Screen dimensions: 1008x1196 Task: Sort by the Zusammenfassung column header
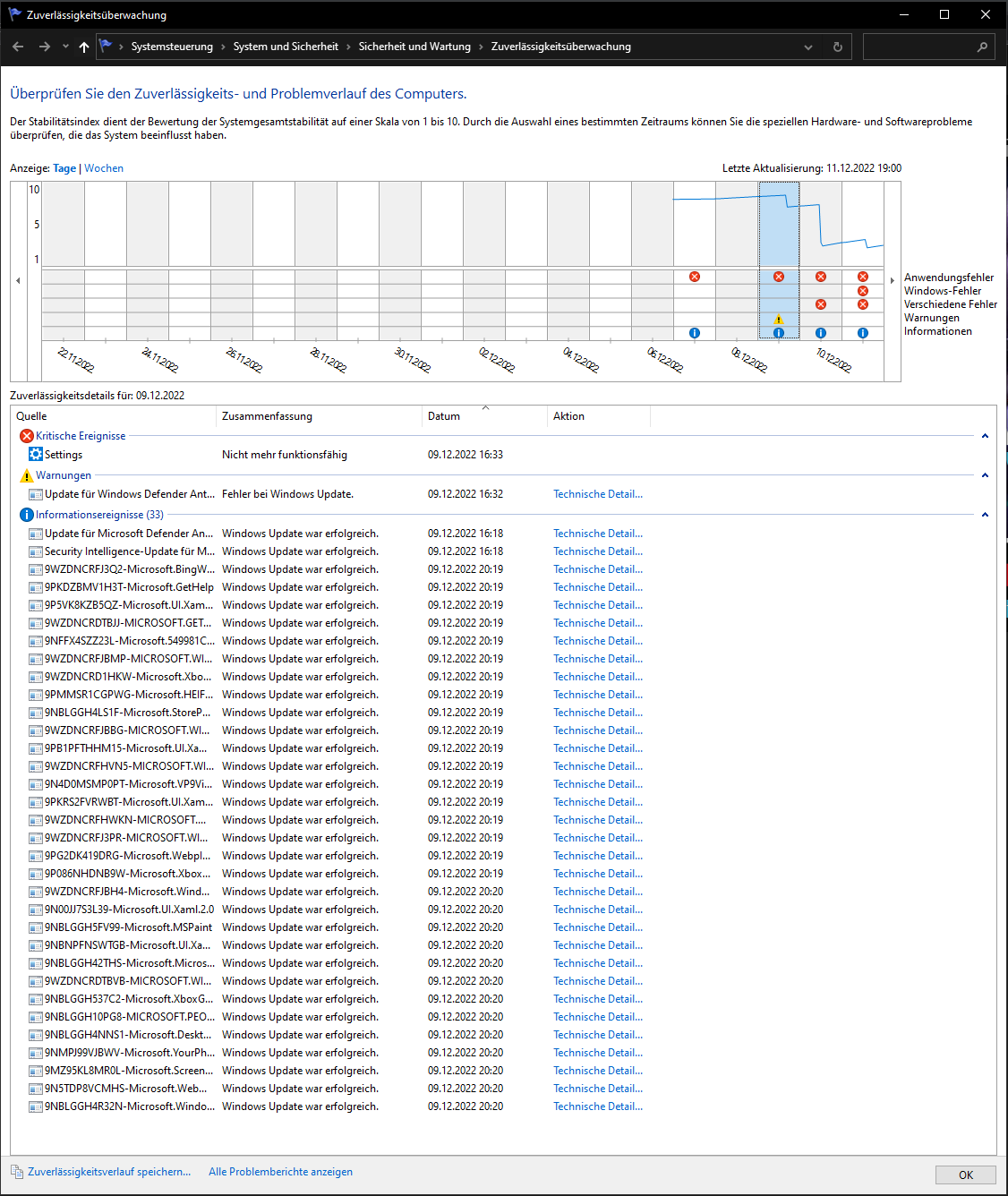pyautogui.click(x=319, y=416)
